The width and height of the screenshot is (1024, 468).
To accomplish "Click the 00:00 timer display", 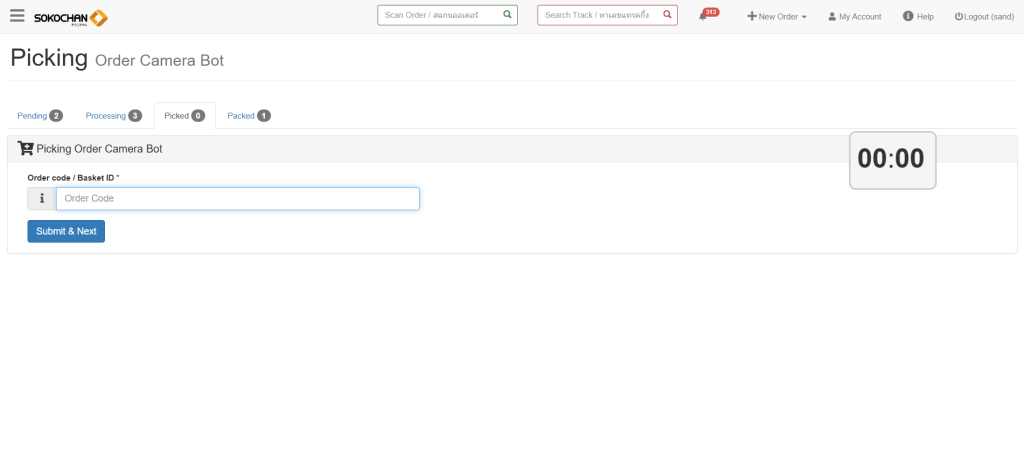I will point(892,160).
